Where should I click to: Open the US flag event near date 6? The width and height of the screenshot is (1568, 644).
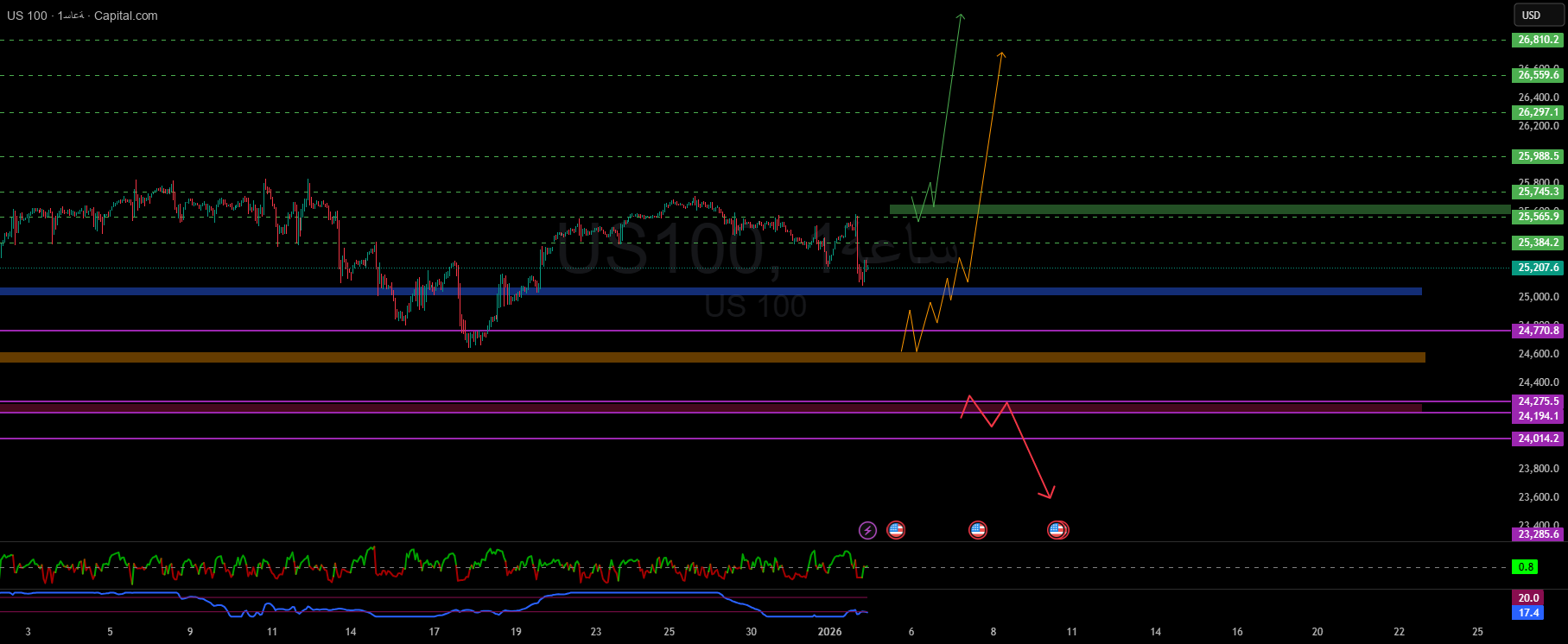(x=896, y=530)
